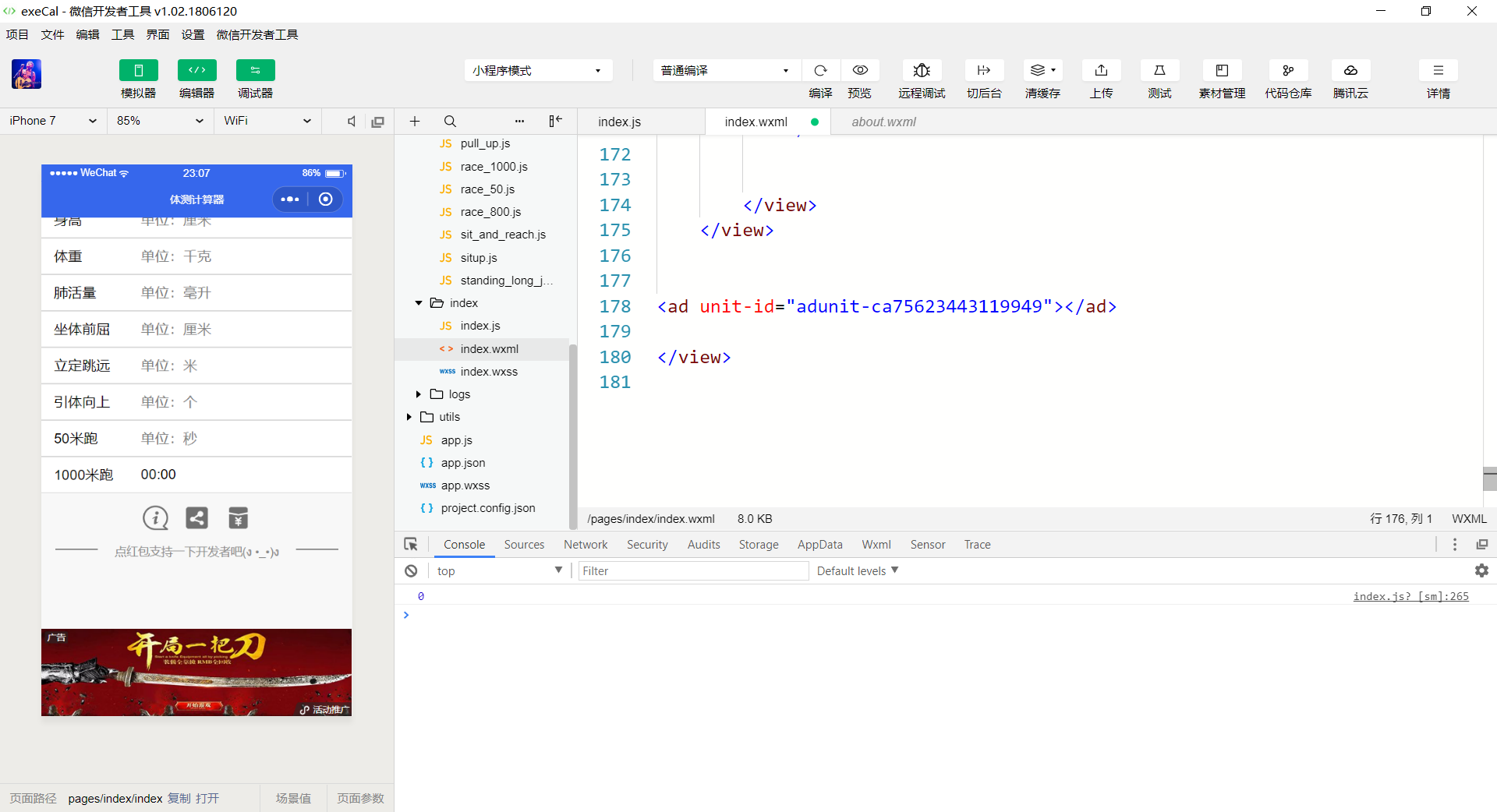Open the remote debug bug icon
Image resolution: width=1497 pixels, height=812 pixels.
[922, 70]
